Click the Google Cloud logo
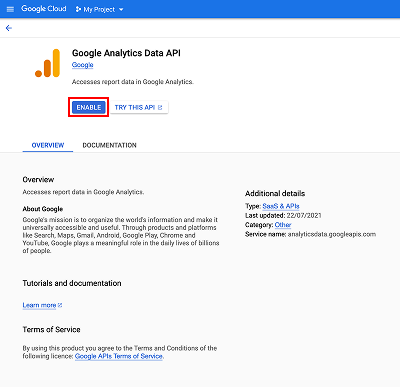This screenshot has height=387, width=400. pos(44,9)
